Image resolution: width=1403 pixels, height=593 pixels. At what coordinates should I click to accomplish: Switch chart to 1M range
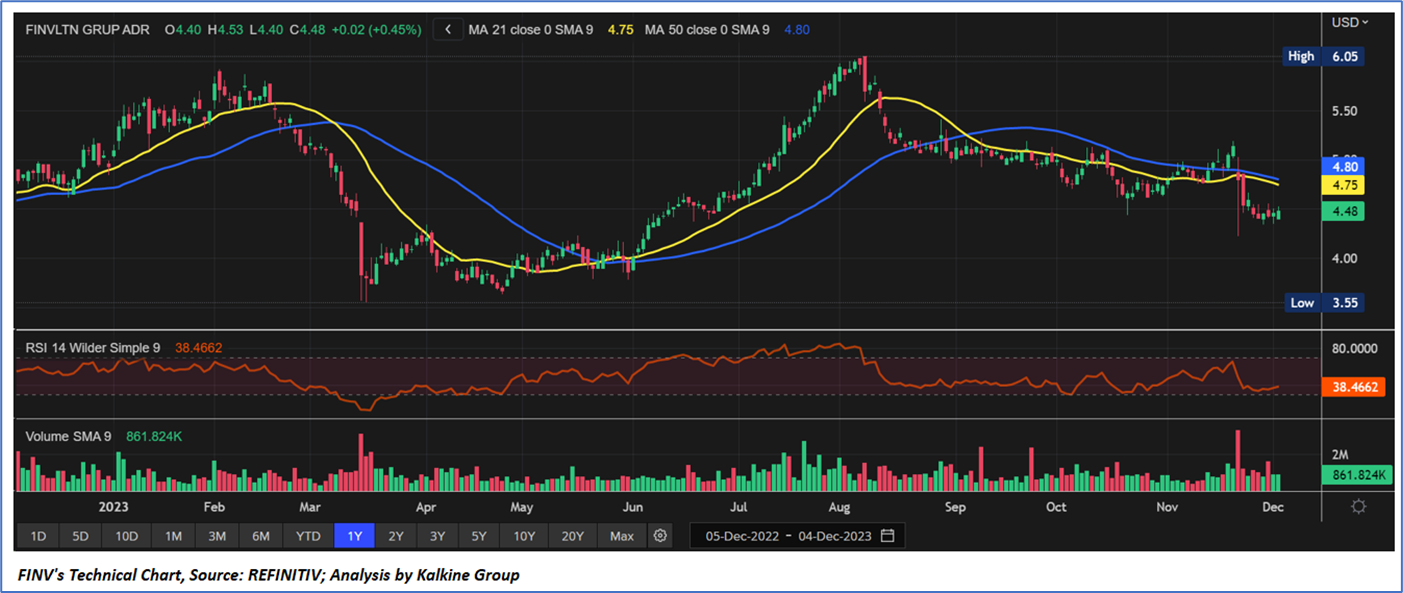click(x=173, y=536)
